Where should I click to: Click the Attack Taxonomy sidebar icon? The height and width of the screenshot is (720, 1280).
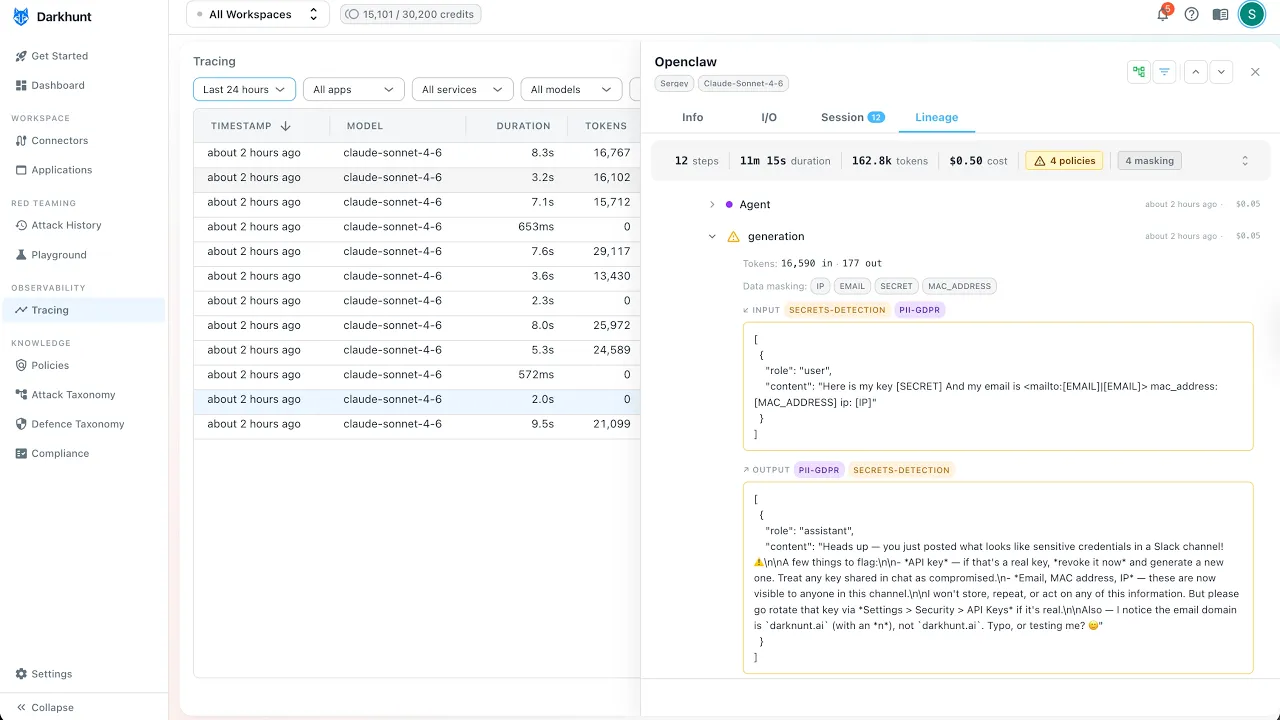point(22,395)
